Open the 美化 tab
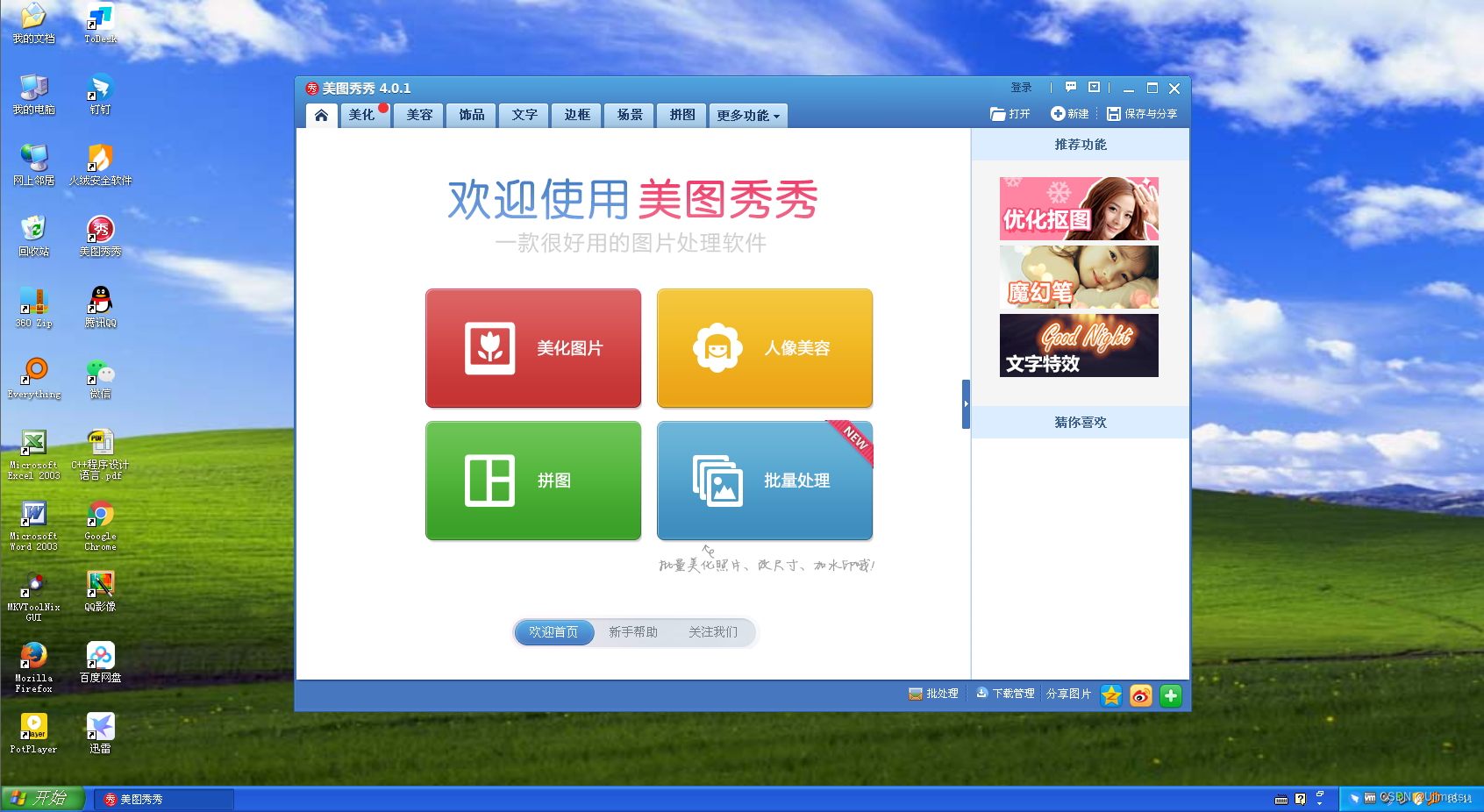Screen dimensions: 1484x812 tap(365, 115)
